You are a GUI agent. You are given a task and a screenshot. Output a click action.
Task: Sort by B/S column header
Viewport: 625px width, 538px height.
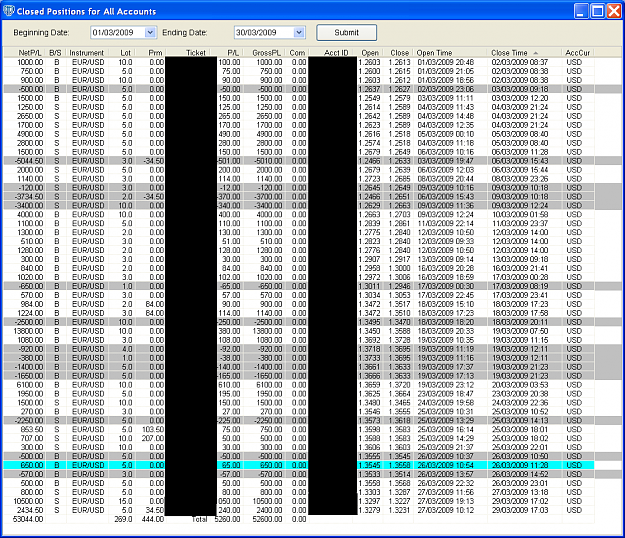pos(55,53)
